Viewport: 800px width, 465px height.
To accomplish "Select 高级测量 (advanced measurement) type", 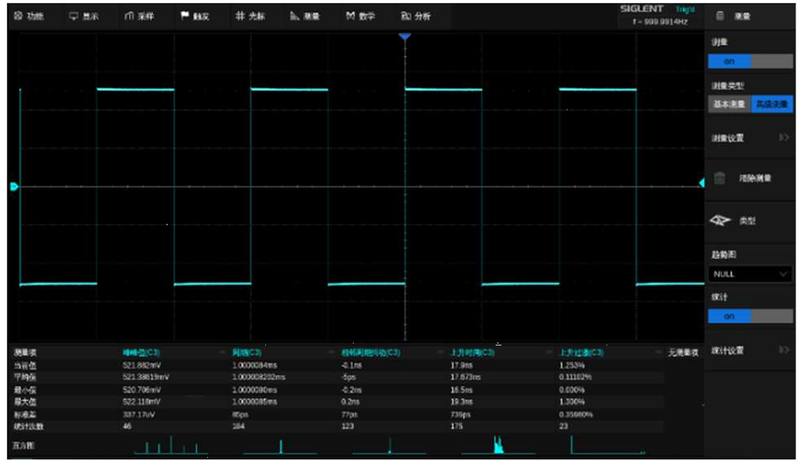I will point(772,104).
